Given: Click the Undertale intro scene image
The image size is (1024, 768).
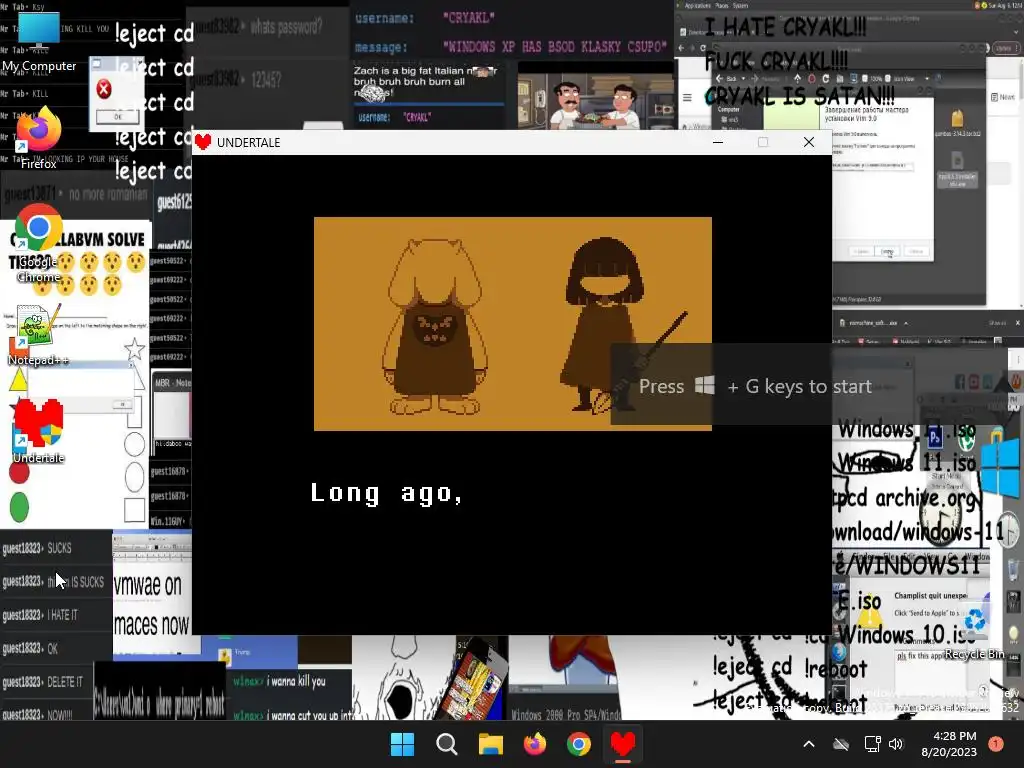Looking at the screenshot, I should point(513,324).
